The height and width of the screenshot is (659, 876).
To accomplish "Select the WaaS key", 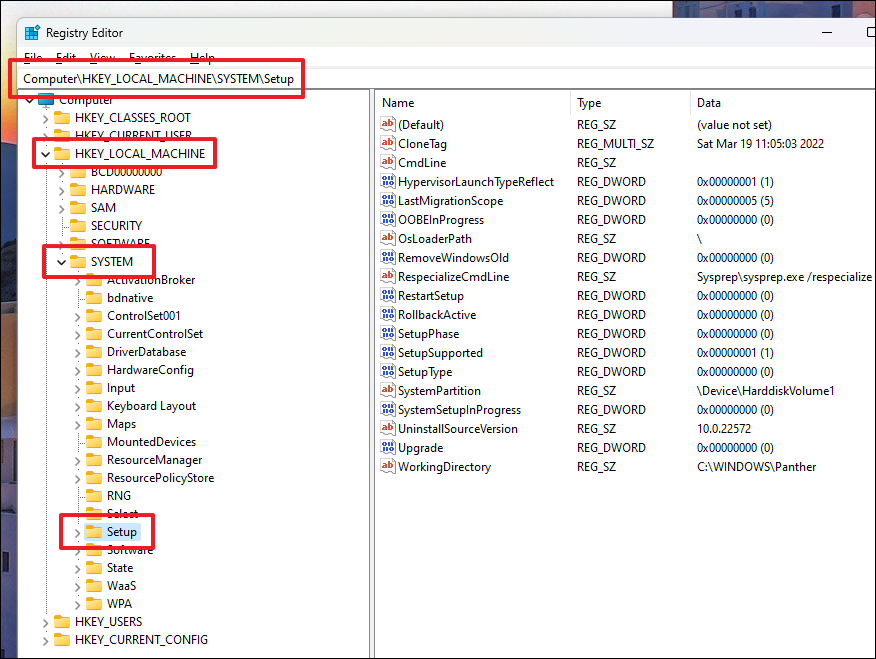I will (121, 586).
